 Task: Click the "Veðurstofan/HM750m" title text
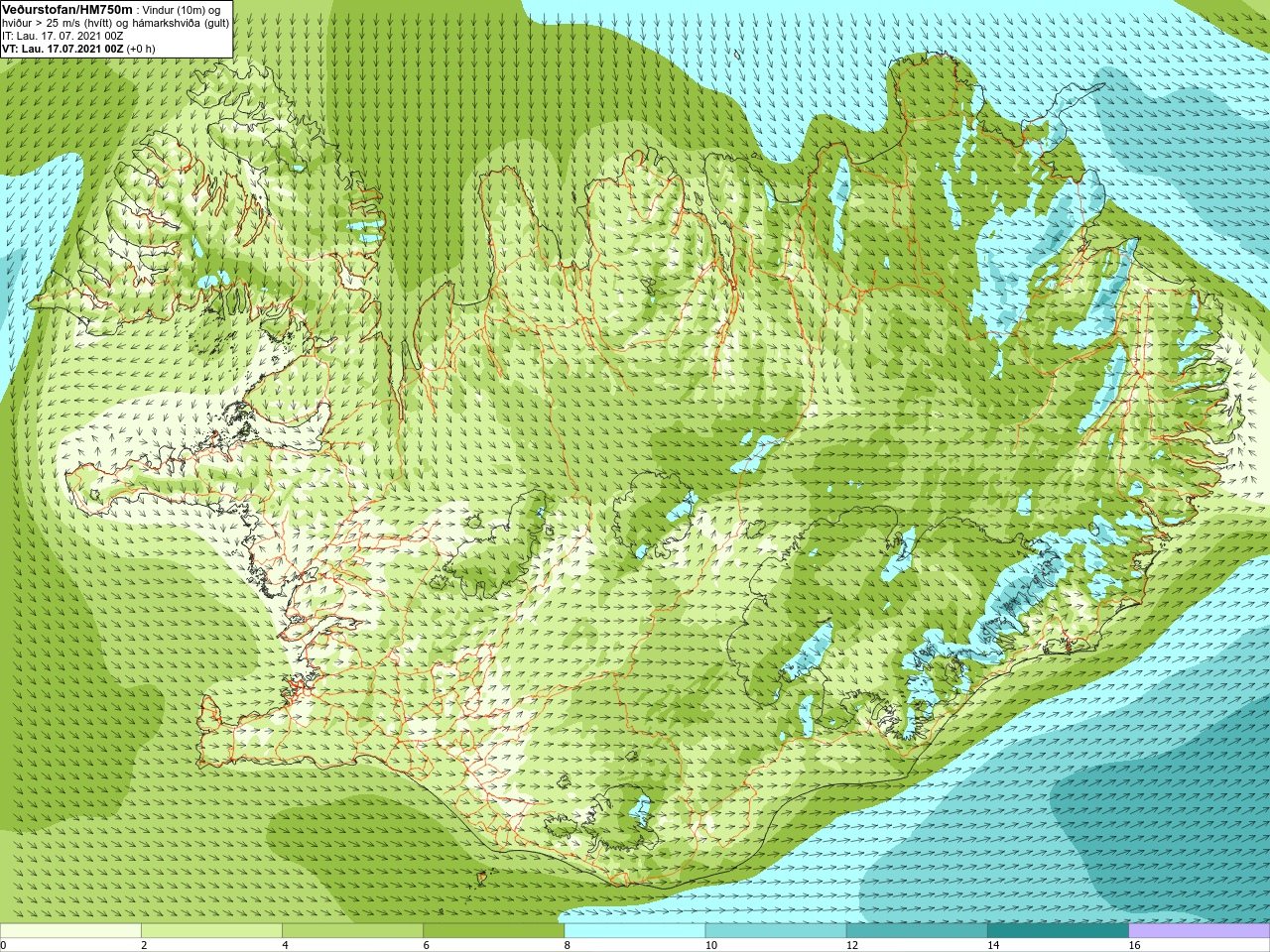tap(66, 9)
